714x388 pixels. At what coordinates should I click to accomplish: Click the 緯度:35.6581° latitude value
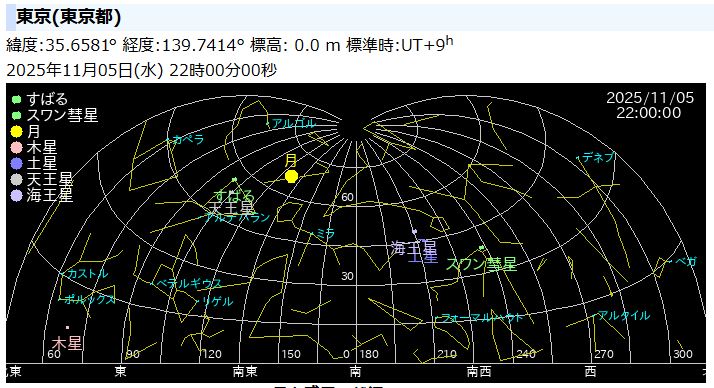(x=61, y=45)
